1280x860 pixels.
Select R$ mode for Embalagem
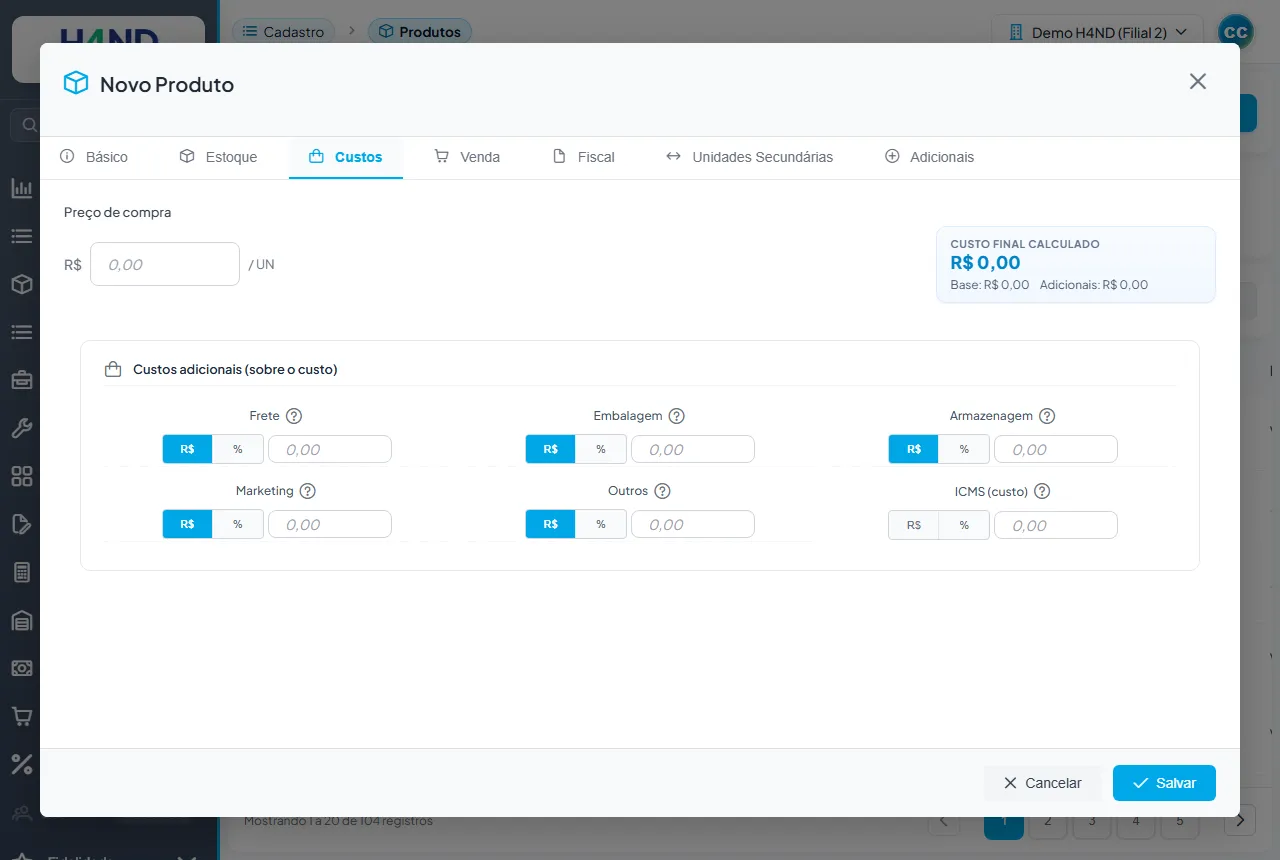pos(551,449)
